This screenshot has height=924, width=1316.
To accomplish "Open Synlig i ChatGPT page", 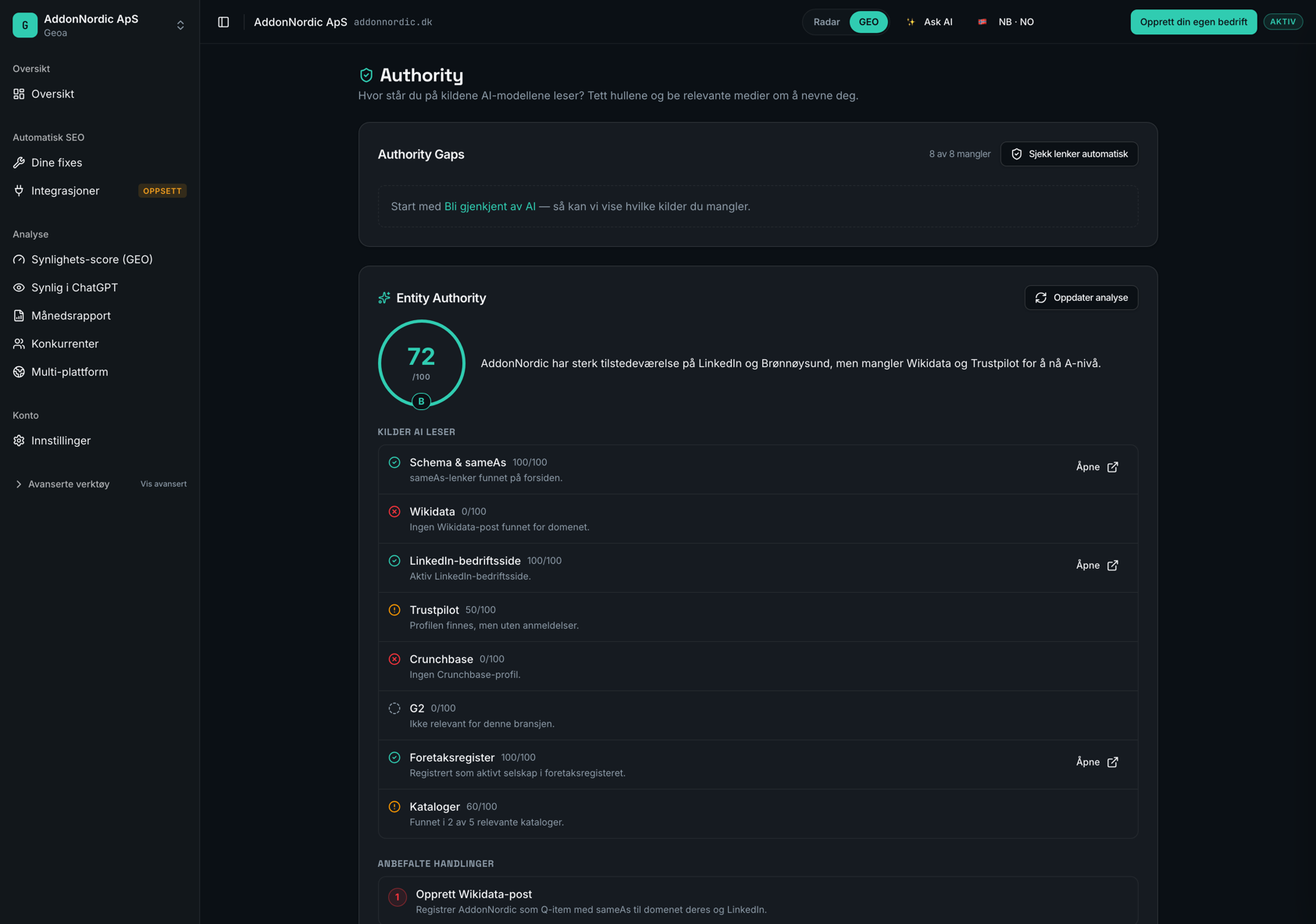I will pos(100,287).
